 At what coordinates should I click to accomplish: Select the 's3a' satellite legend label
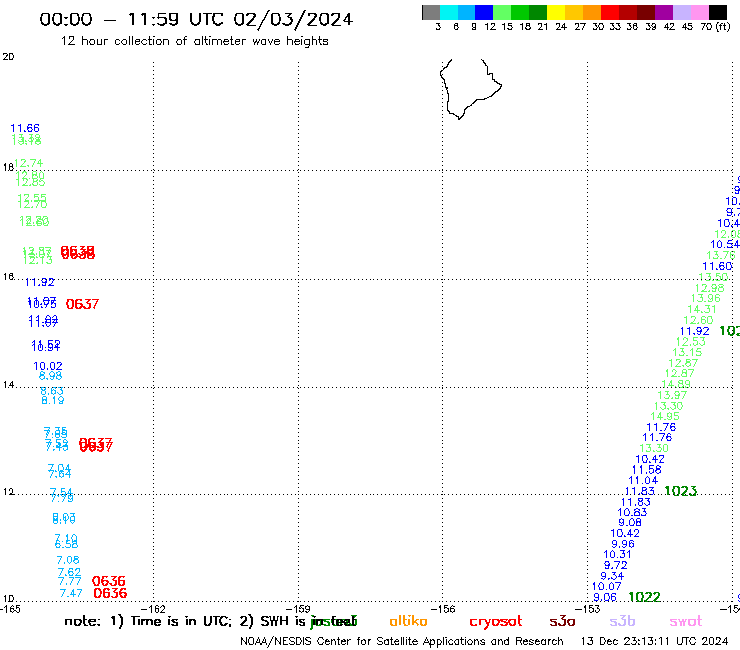562,621
